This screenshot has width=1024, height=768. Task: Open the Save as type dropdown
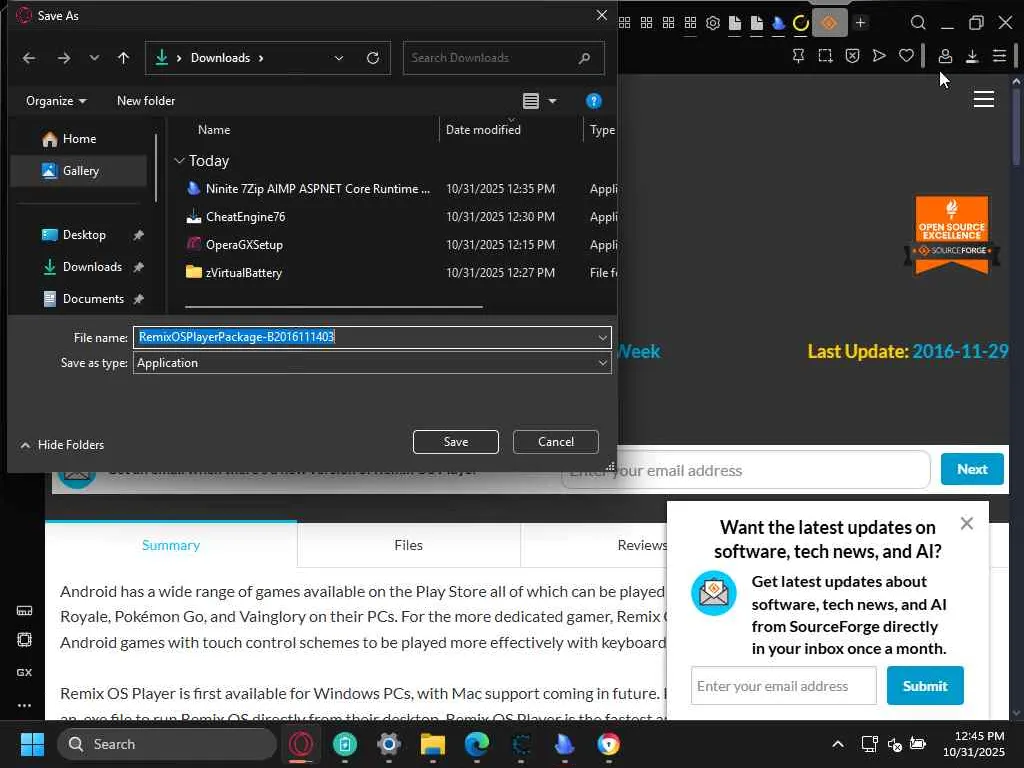click(372, 363)
